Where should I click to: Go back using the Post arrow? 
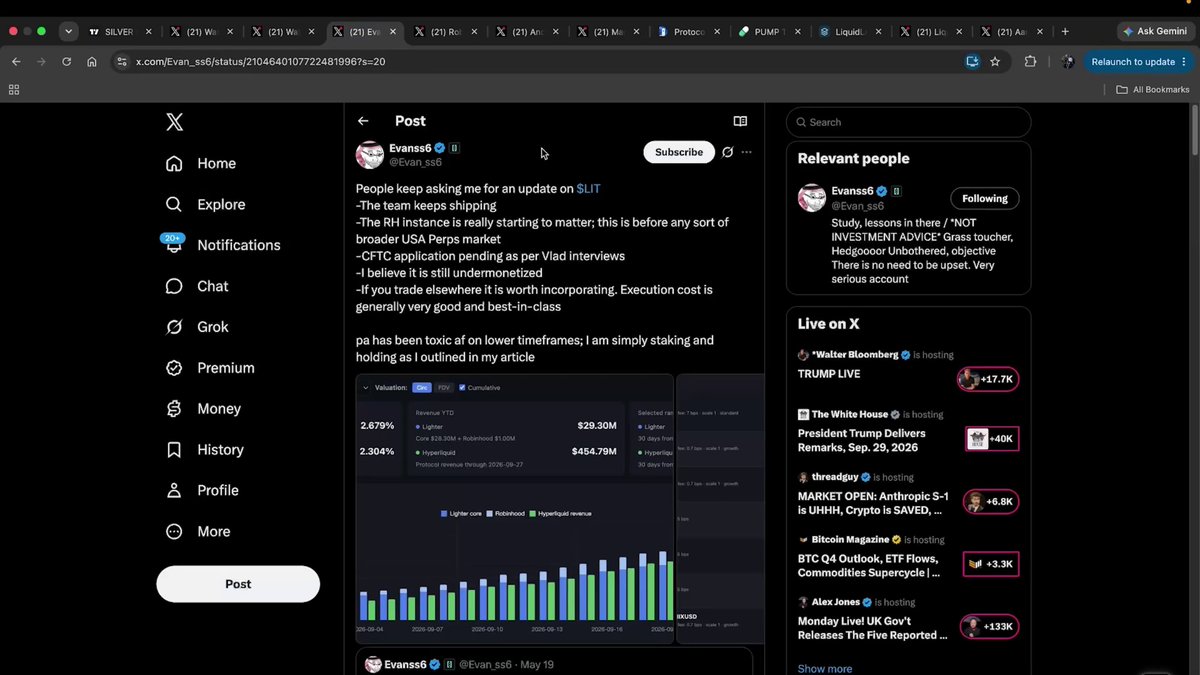click(x=363, y=121)
